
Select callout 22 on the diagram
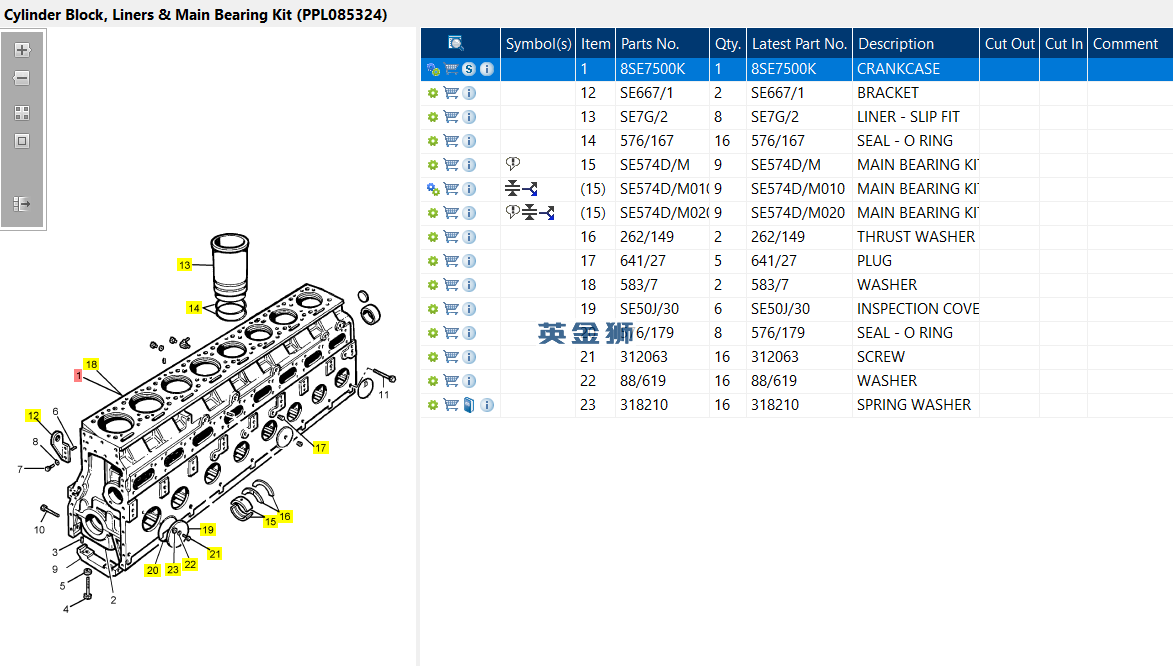tap(190, 564)
